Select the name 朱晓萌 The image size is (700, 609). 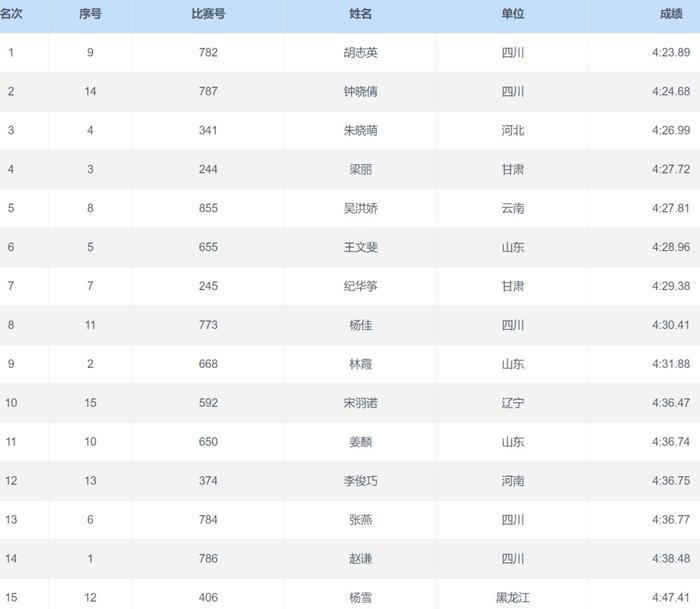[360, 130]
